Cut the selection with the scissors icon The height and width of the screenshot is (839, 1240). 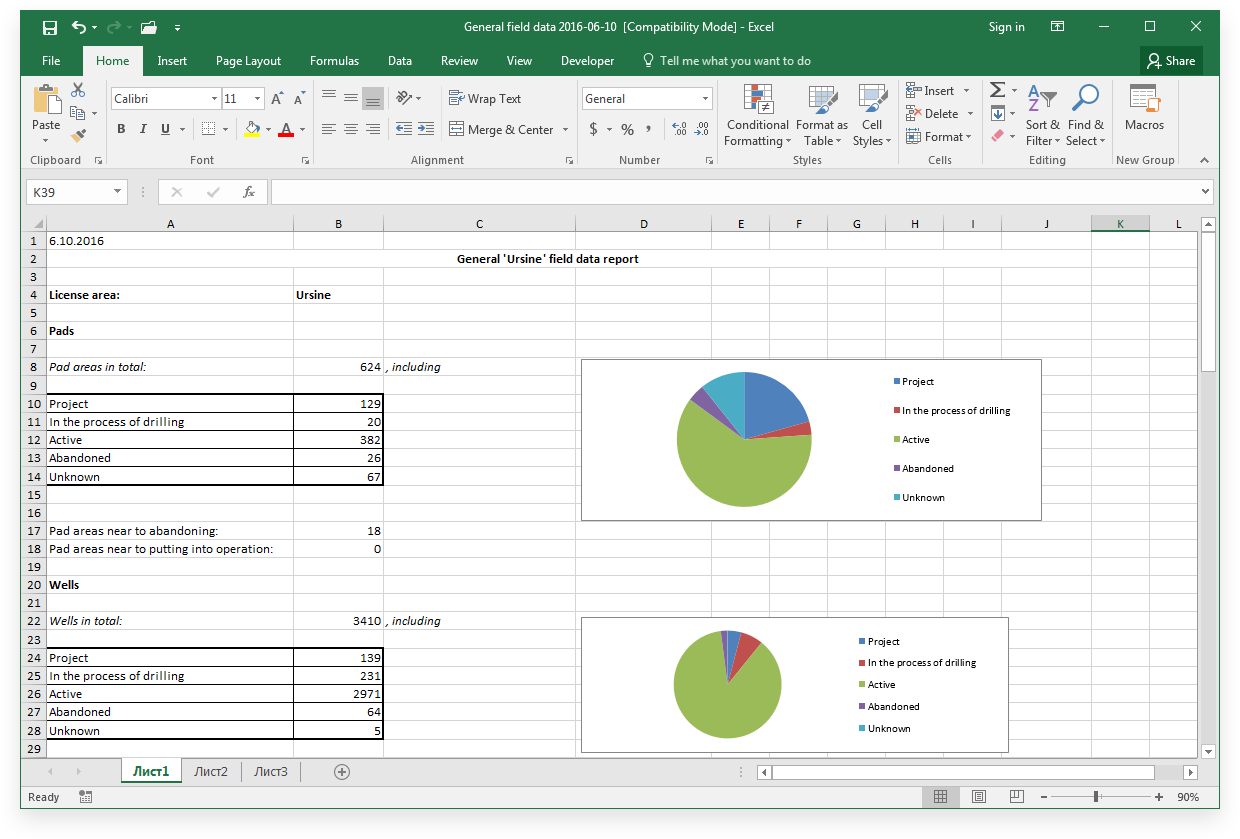[x=78, y=90]
